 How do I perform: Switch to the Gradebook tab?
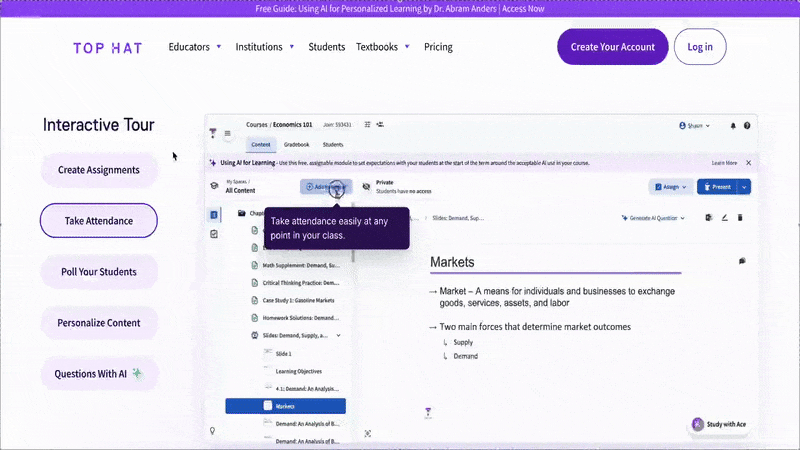point(296,144)
